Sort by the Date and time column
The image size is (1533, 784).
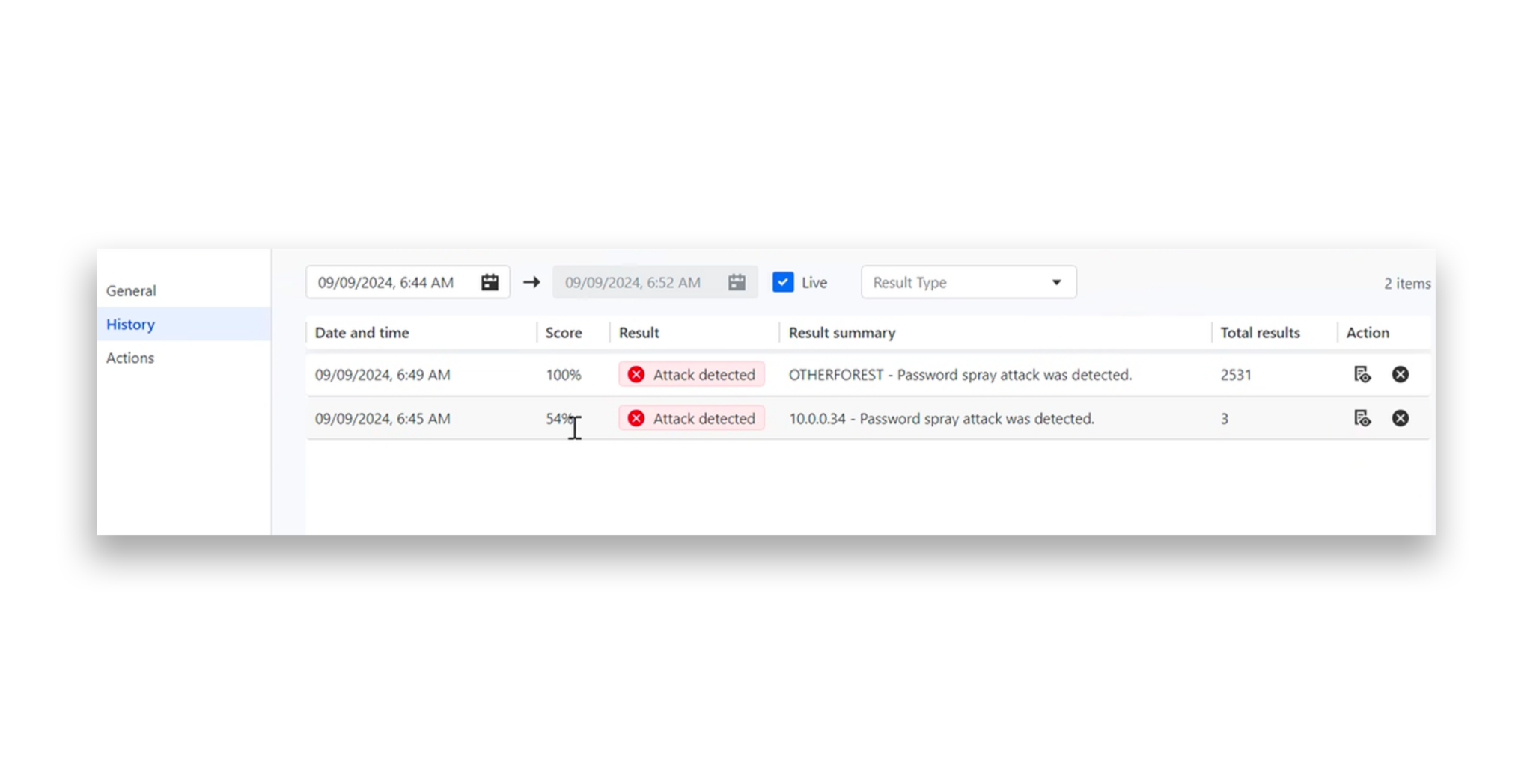coord(362,333)
